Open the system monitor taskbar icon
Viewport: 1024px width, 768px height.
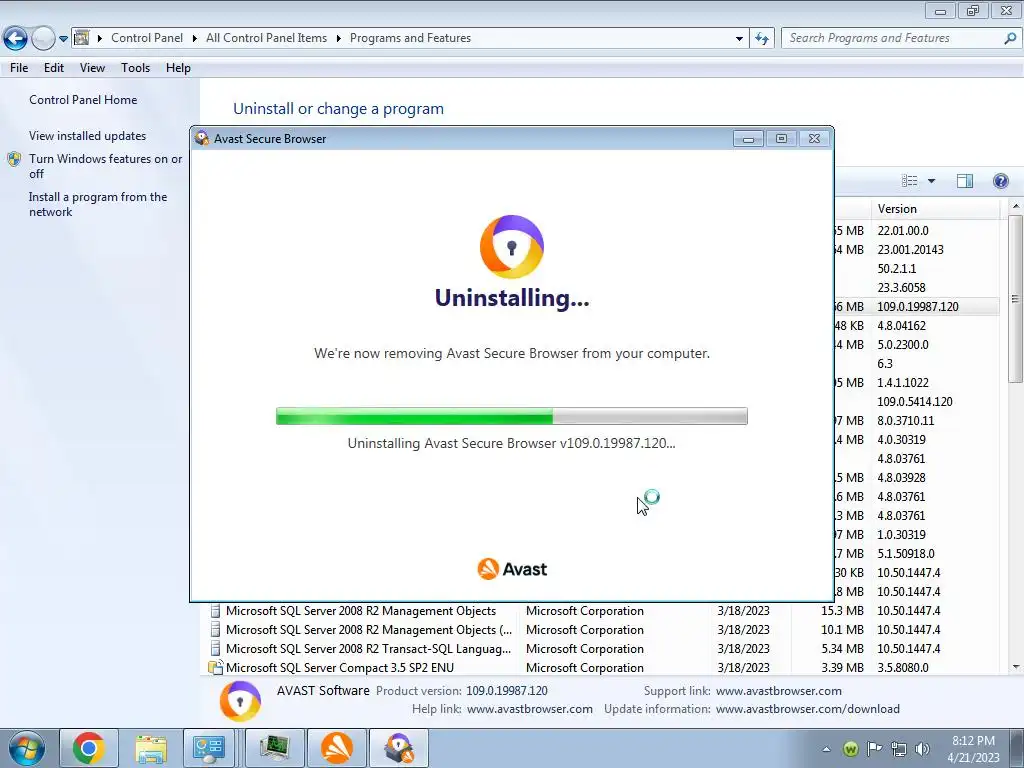(x=274, y=748)
